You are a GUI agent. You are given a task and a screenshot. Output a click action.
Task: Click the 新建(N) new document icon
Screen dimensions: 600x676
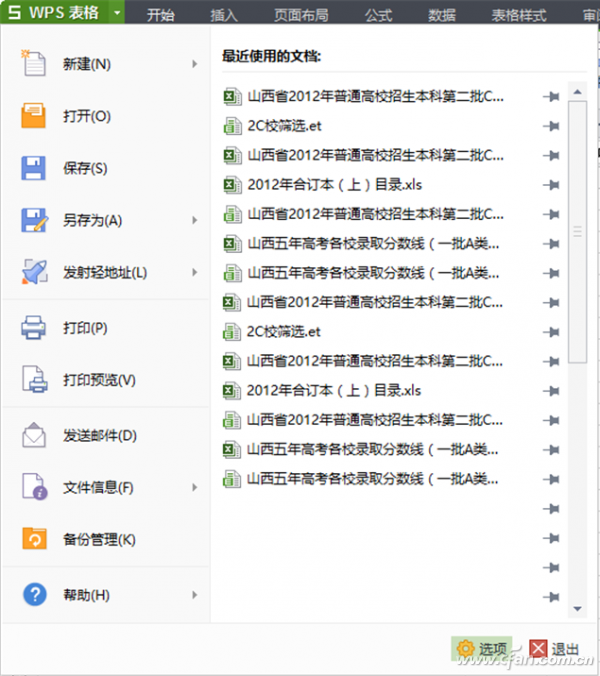click(x=34, y=63)
